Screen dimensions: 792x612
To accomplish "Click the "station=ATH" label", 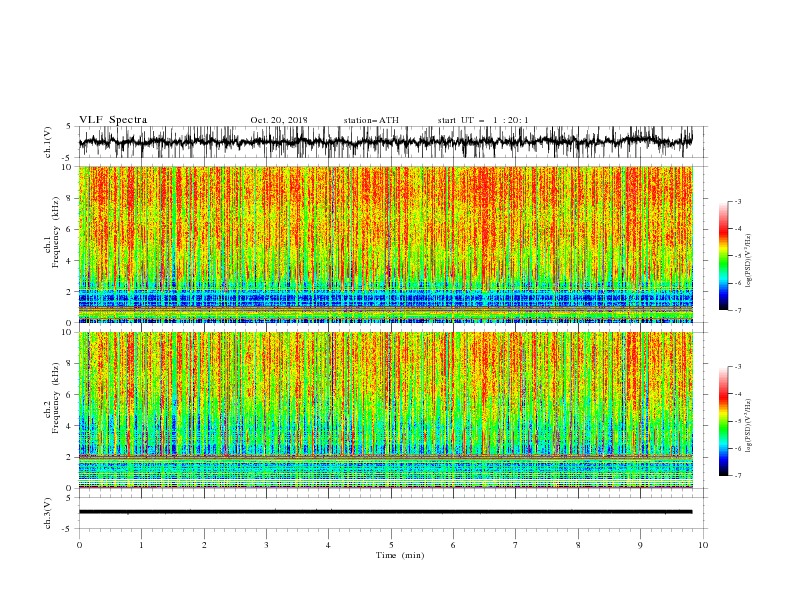I will pos(371,120).
